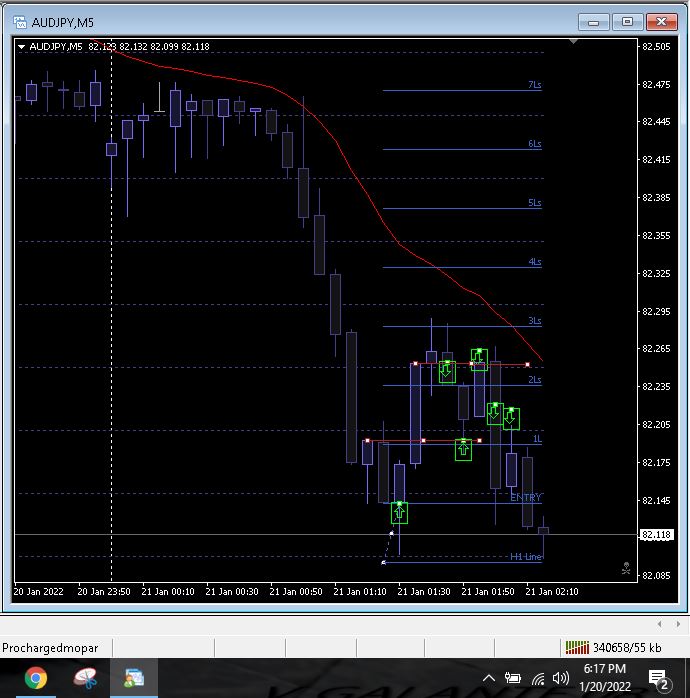
Task: Minimize the AUDJPY,M5 chart window
Action: pos(593,22)
